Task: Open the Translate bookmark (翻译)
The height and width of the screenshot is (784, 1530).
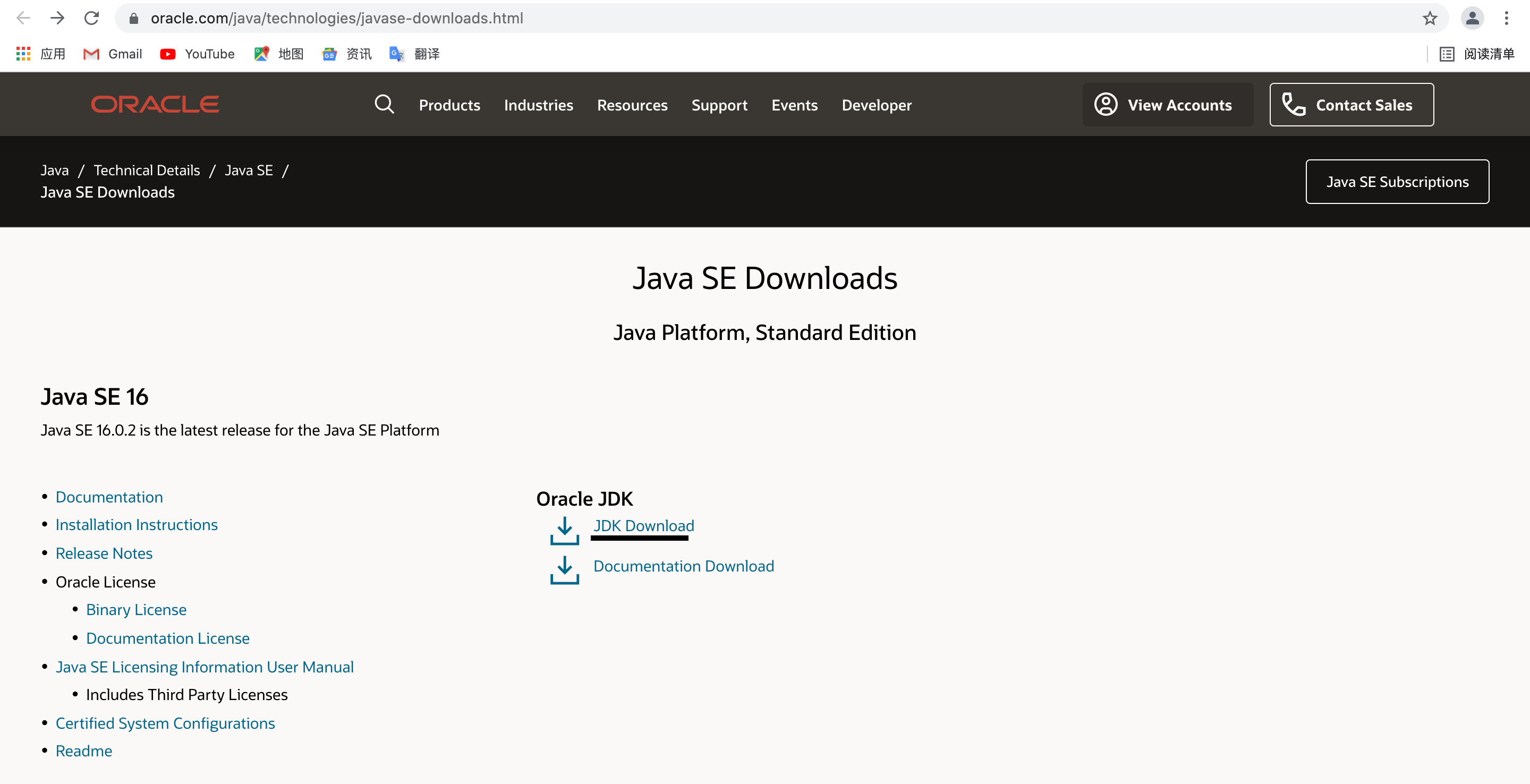Action: [x=414, y=54]
